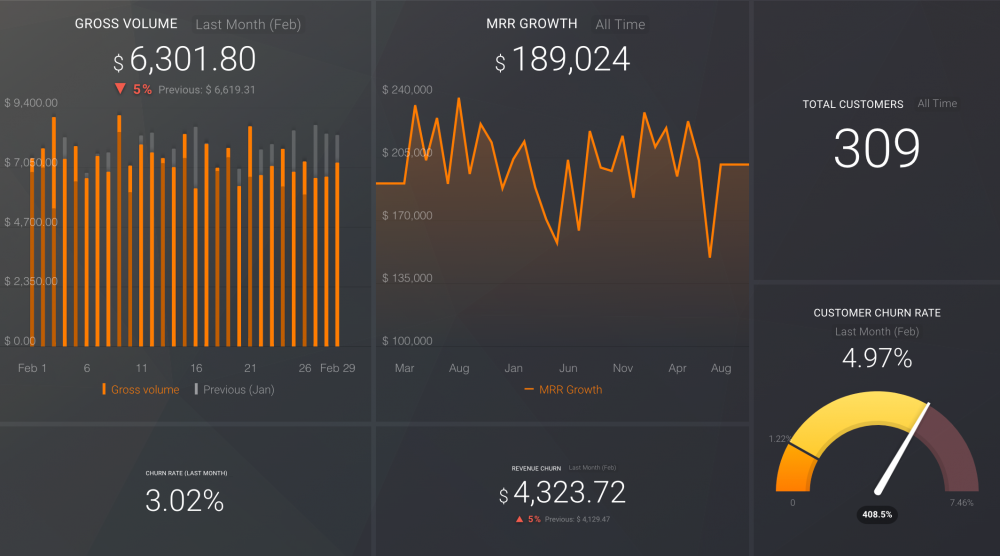The width and height of the screenshot is (1000, 556).
Task: Open the All Time range beside Total Customers
Action: tap(937, 104)
